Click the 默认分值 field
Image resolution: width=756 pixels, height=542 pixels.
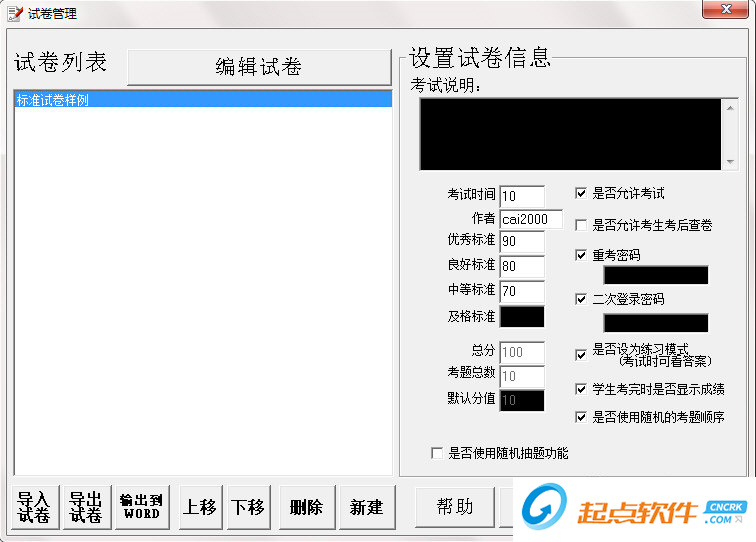pos(522,400)
